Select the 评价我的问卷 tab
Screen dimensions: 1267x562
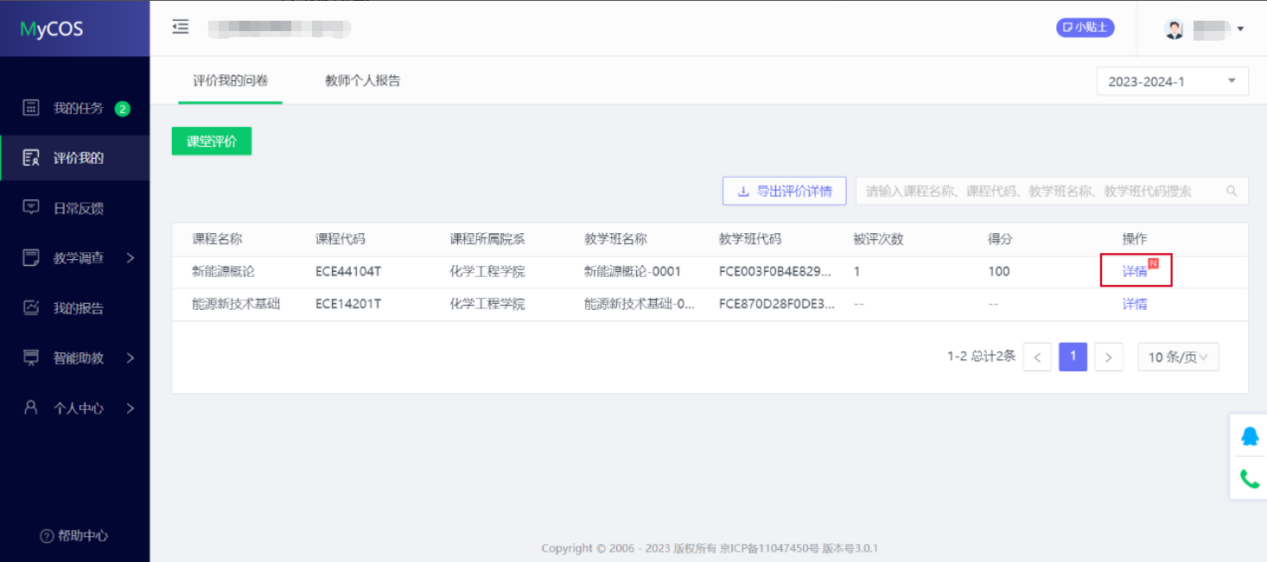tap(230, 81)
